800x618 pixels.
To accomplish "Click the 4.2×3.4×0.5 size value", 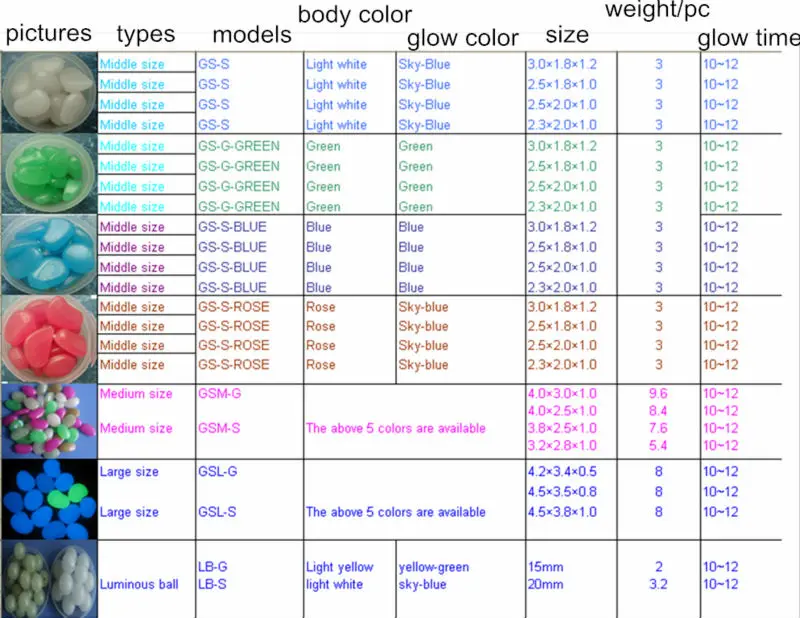I will coord(561,471).
